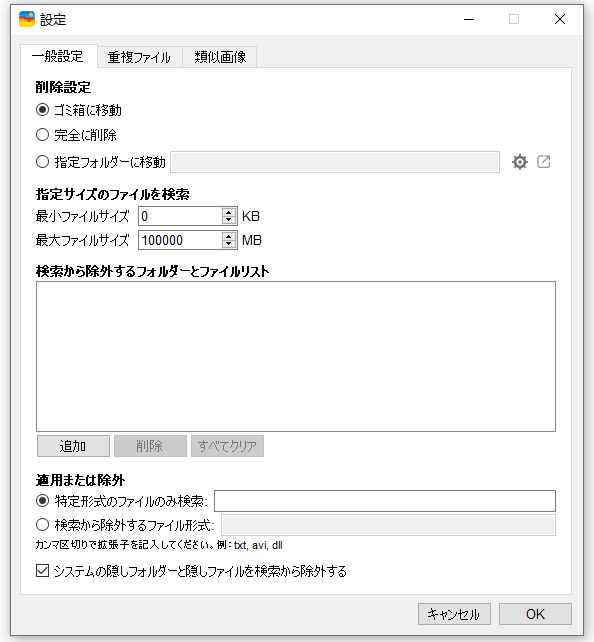Click the キャンセル button

pyautogui.click(x=454, y=614)
